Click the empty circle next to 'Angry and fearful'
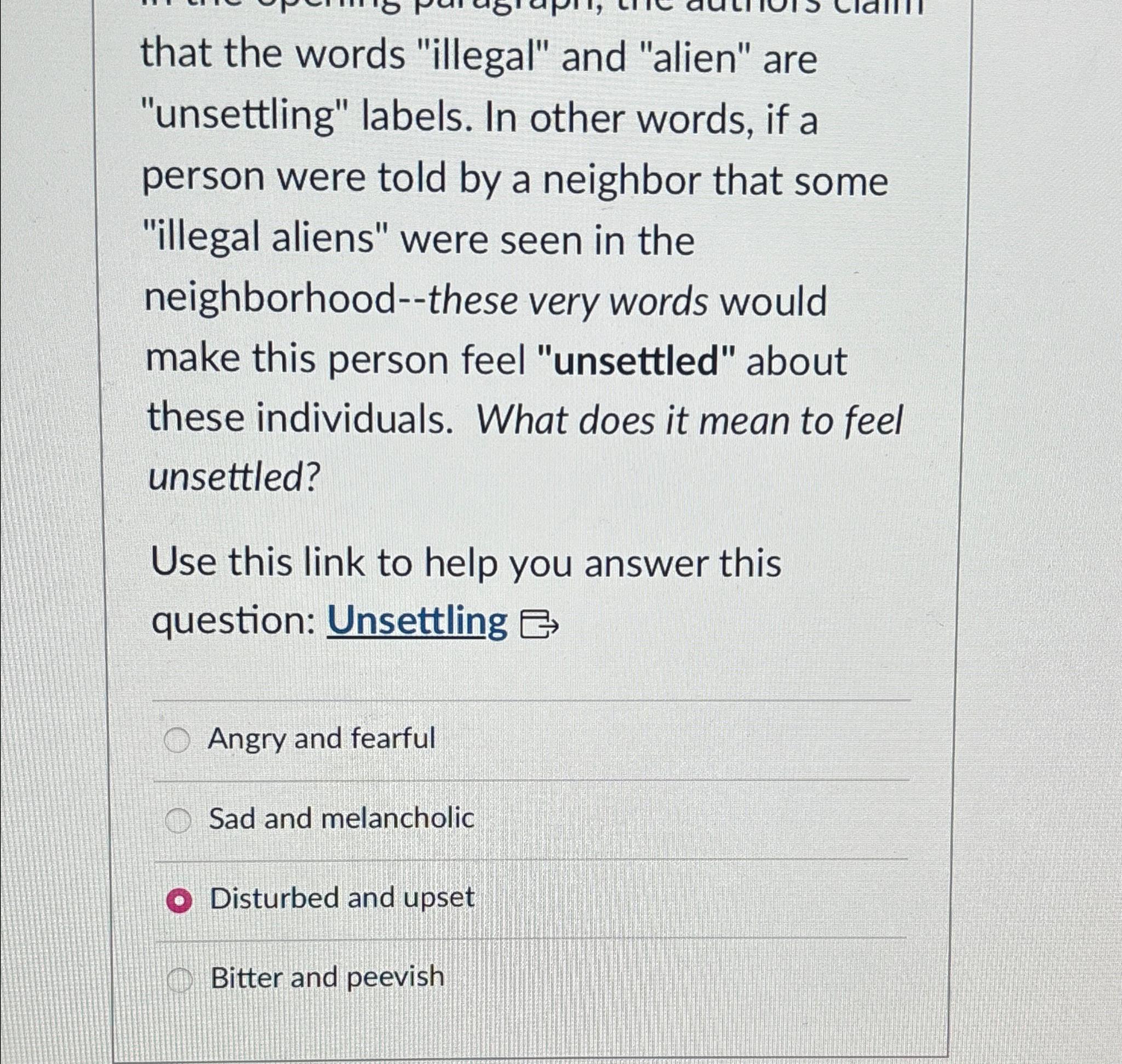Viewport: 1122px width, 1064px height. click(x=179, y=739)
